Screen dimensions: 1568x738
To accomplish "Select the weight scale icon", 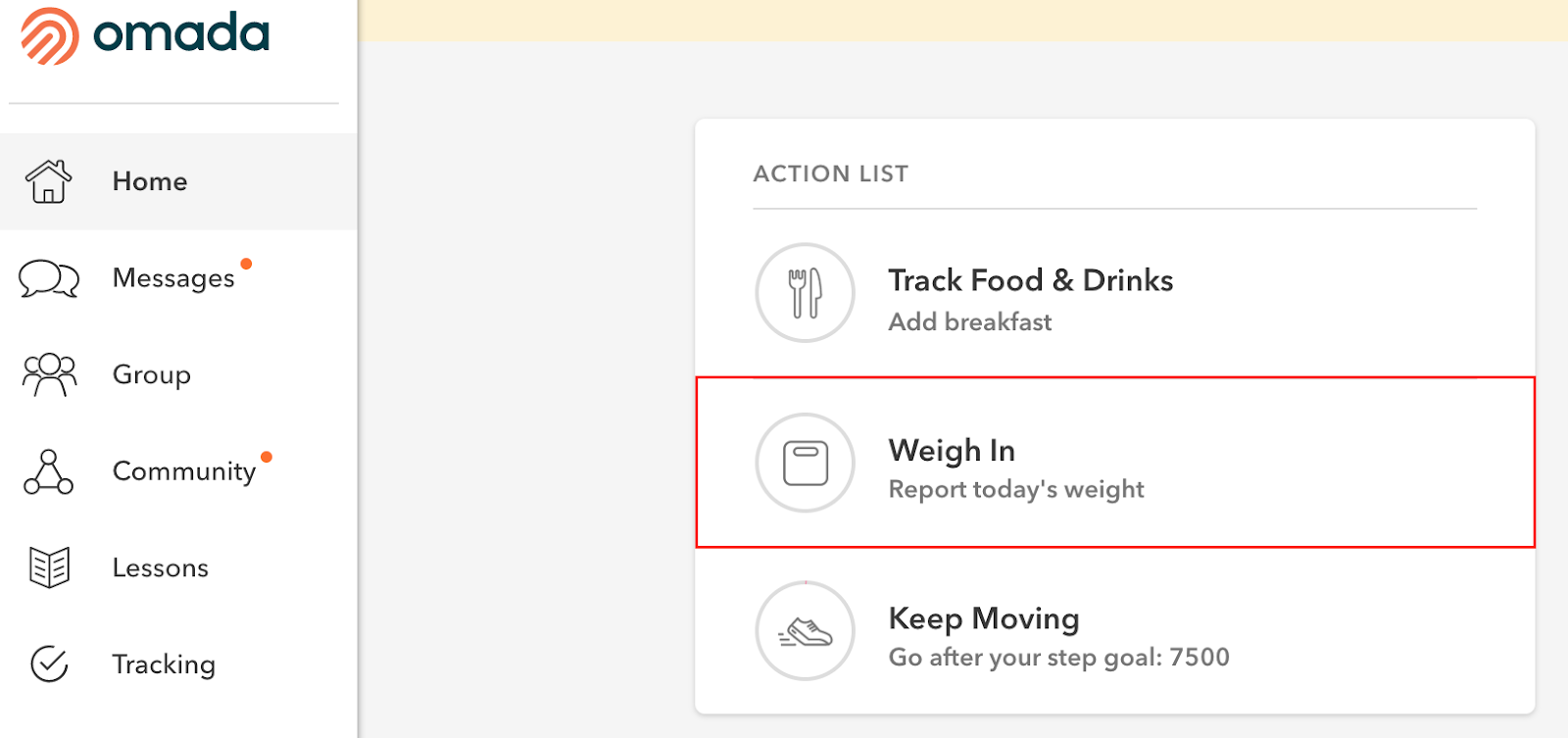I will click(x=806, y=463).
